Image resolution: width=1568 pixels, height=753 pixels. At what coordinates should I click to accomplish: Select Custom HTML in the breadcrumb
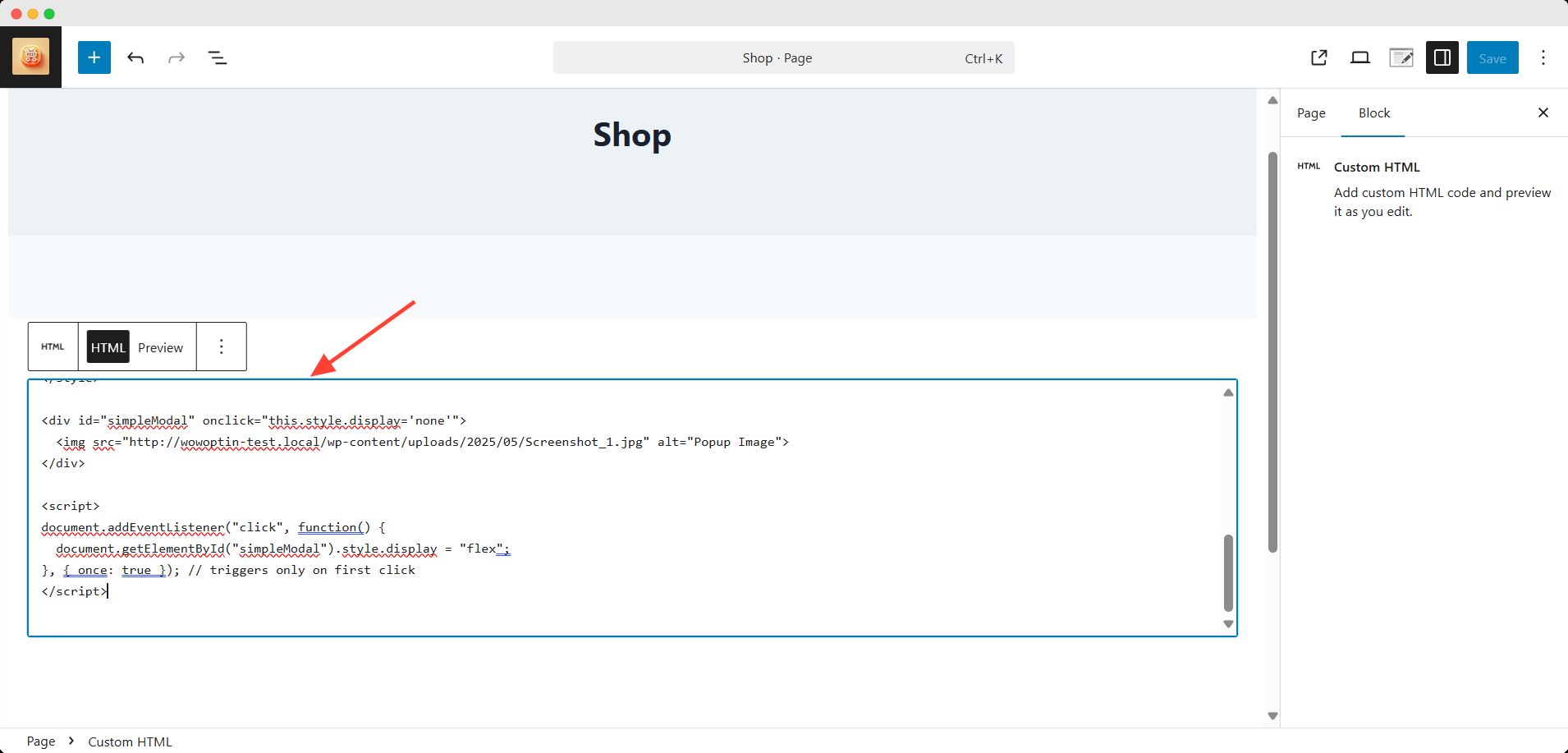coord(130,742)
